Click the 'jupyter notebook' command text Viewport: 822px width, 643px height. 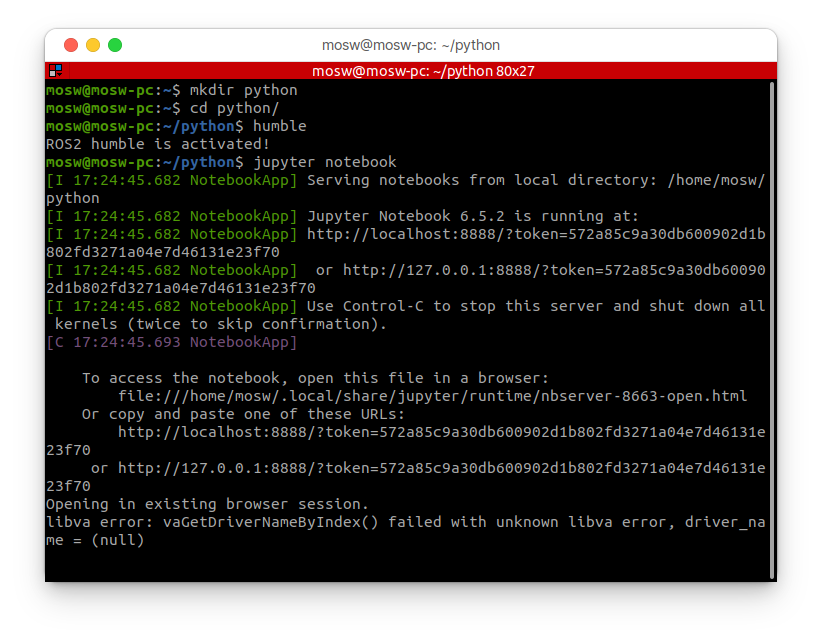click(x=325, y=162)
